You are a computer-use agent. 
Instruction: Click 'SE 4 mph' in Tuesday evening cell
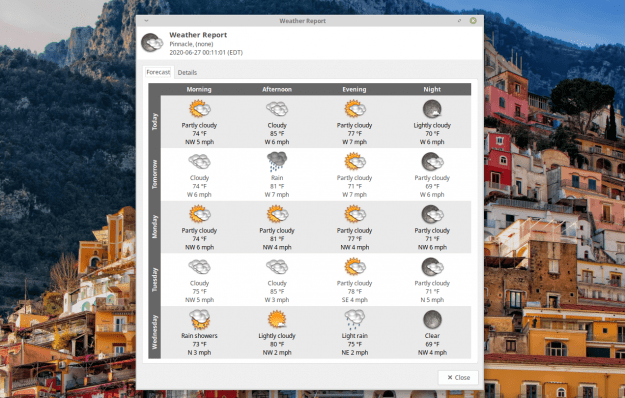(354, 300)
